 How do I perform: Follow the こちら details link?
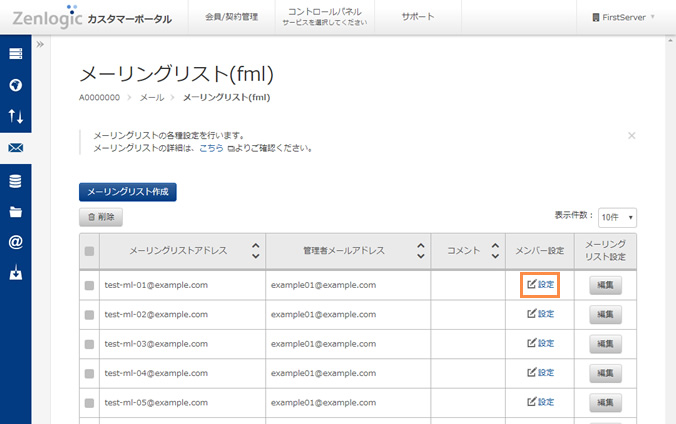(x=211, y=148)
